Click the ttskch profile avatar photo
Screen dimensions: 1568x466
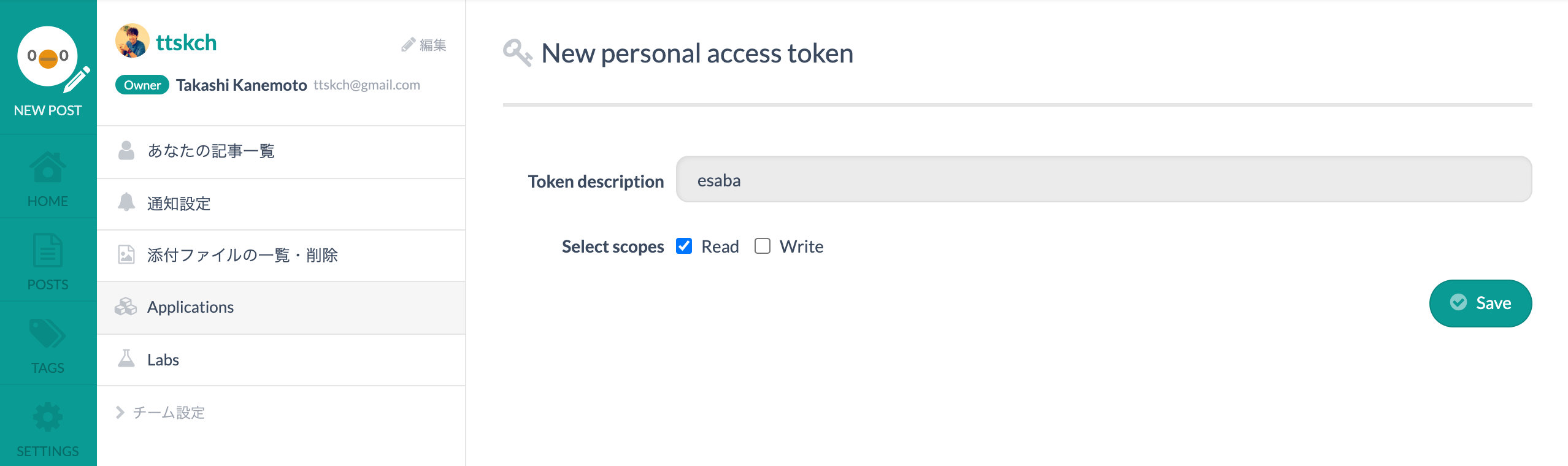point(133,41)
